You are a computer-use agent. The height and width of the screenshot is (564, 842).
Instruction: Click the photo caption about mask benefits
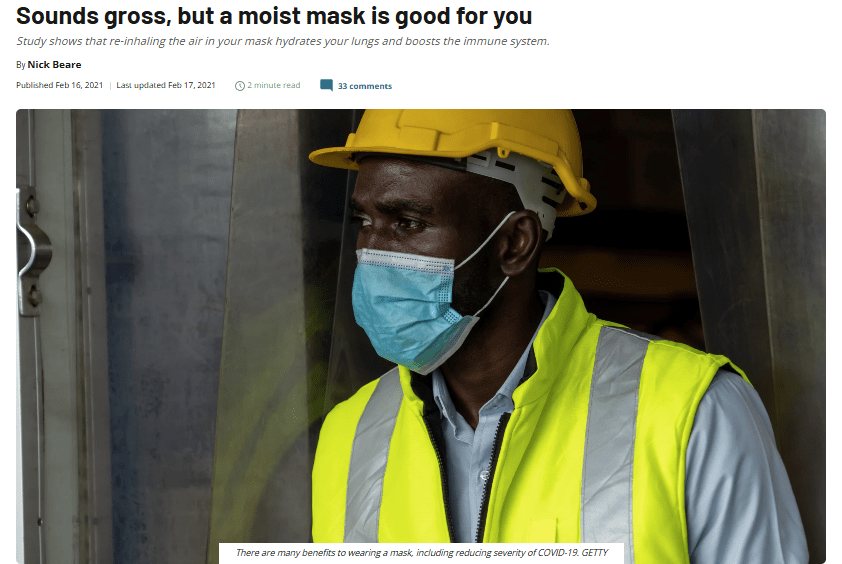click(422, 553)
